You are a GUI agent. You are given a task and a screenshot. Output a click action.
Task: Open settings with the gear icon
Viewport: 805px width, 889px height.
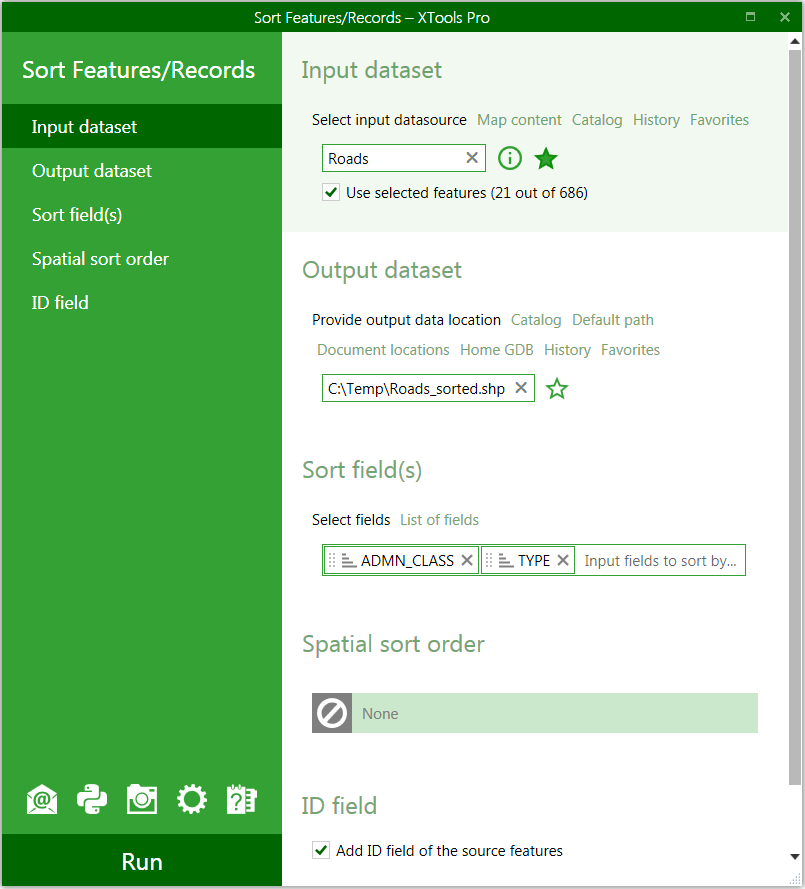(x=192, y=799)
